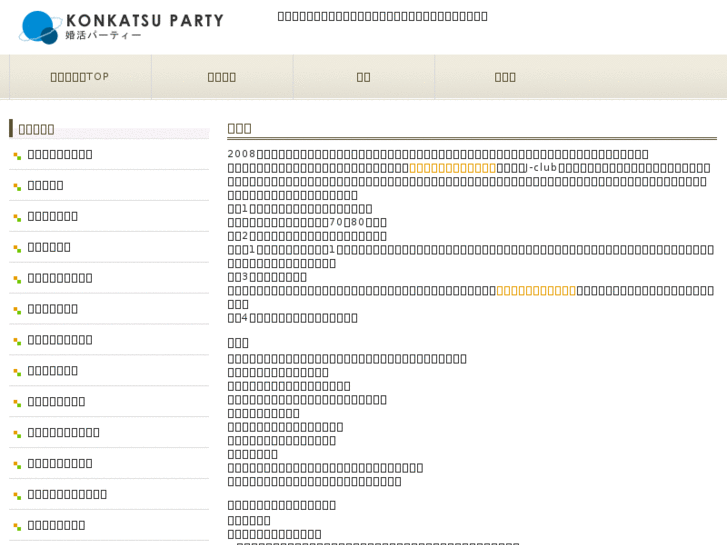727x545 pixels.
Task: Open the second tab in the navigation bar
Action: (222, 77)
